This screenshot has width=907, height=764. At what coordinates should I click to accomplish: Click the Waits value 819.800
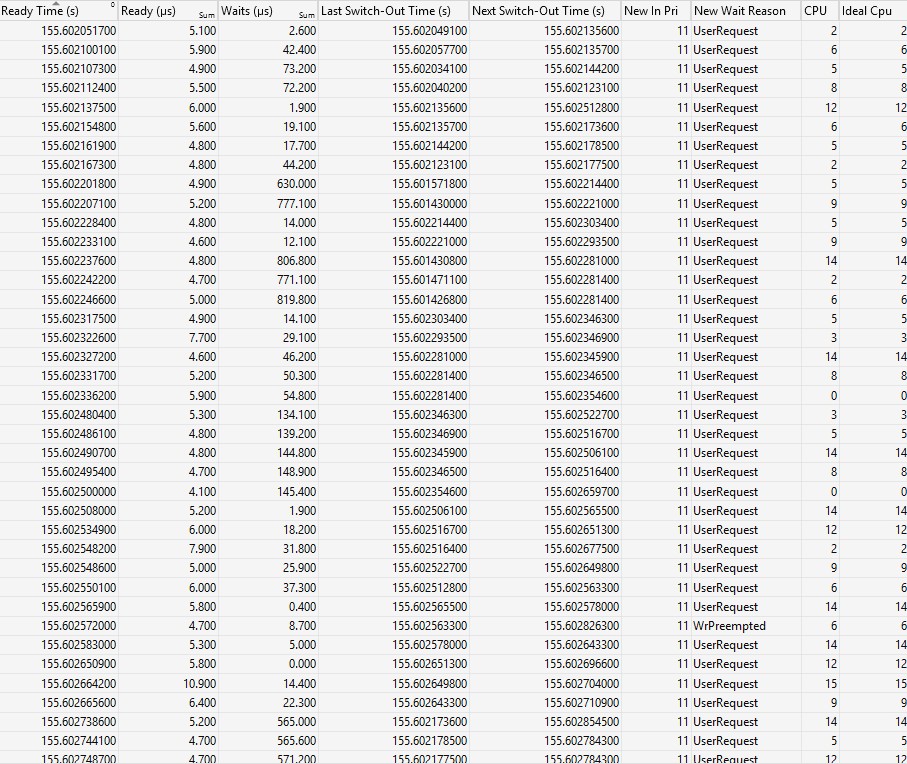click(296, 300)
